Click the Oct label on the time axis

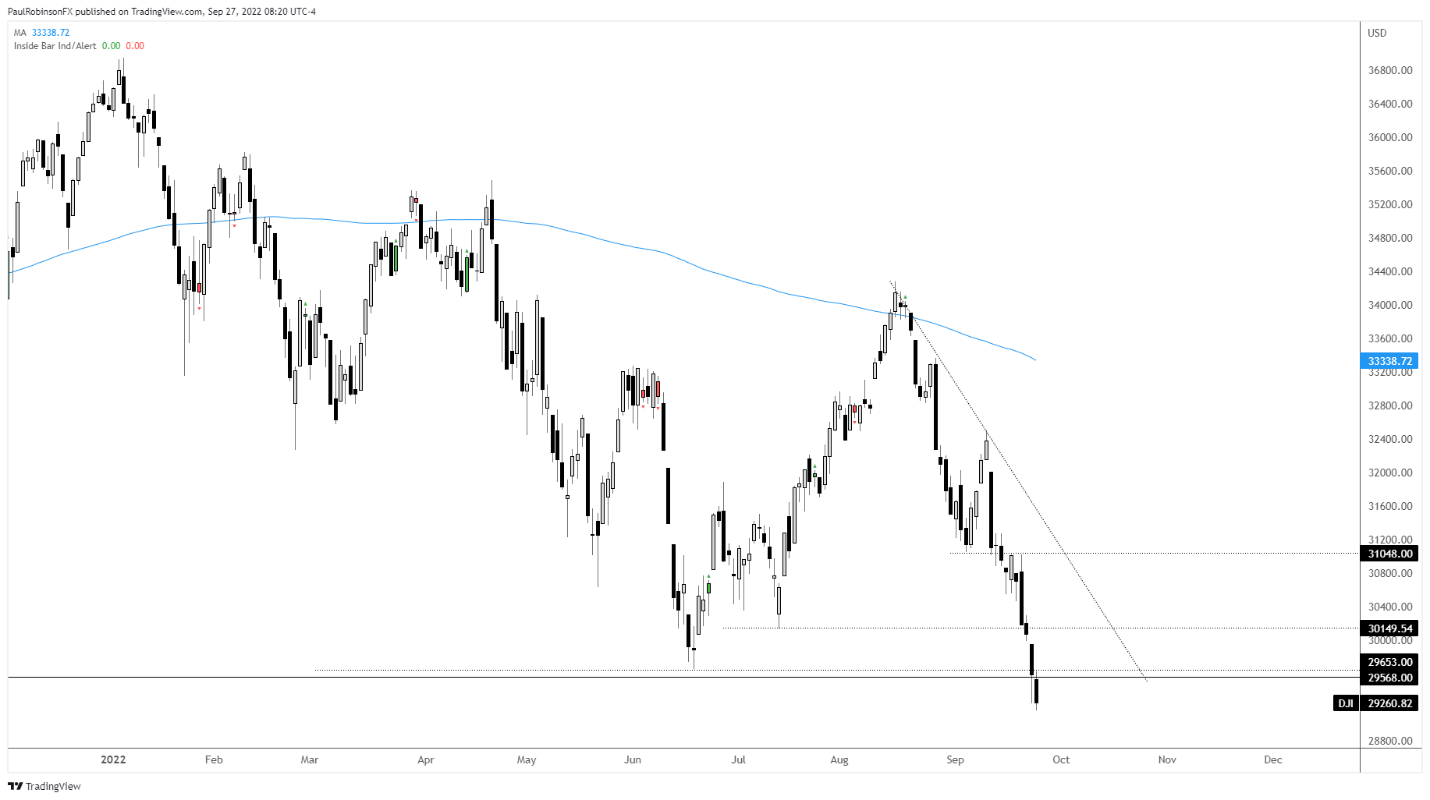pyautogui.click(x=1061, y=760)
